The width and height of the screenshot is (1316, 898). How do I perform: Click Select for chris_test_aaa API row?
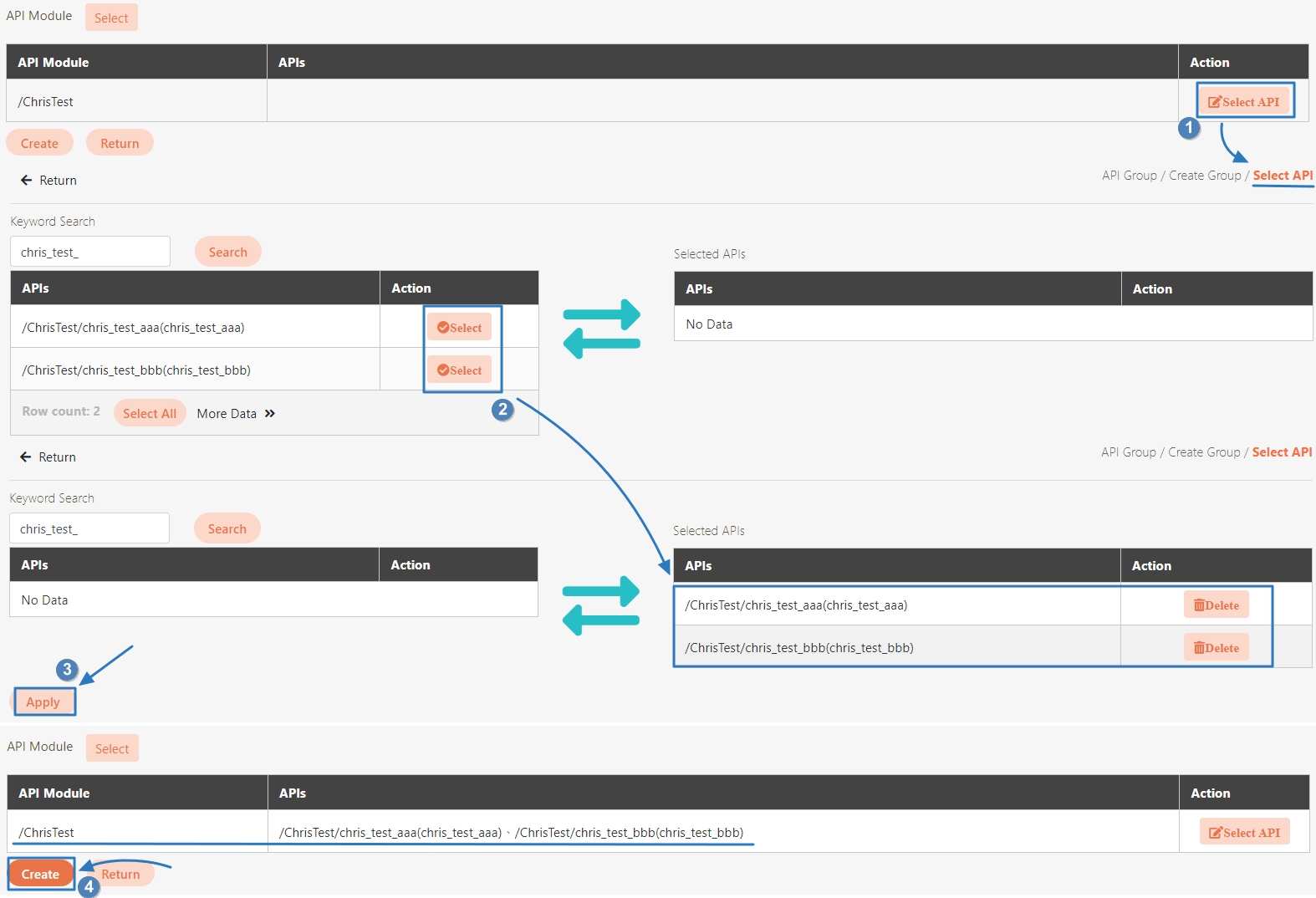459,328
